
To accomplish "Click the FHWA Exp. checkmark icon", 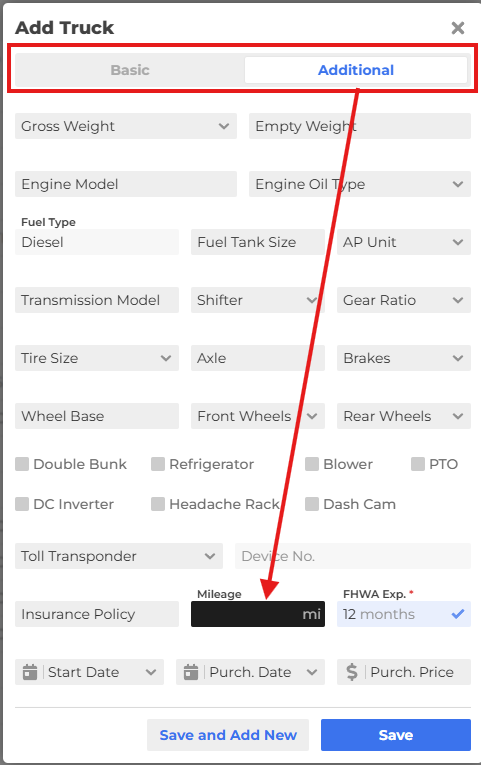I will click(x=458, y=614).
